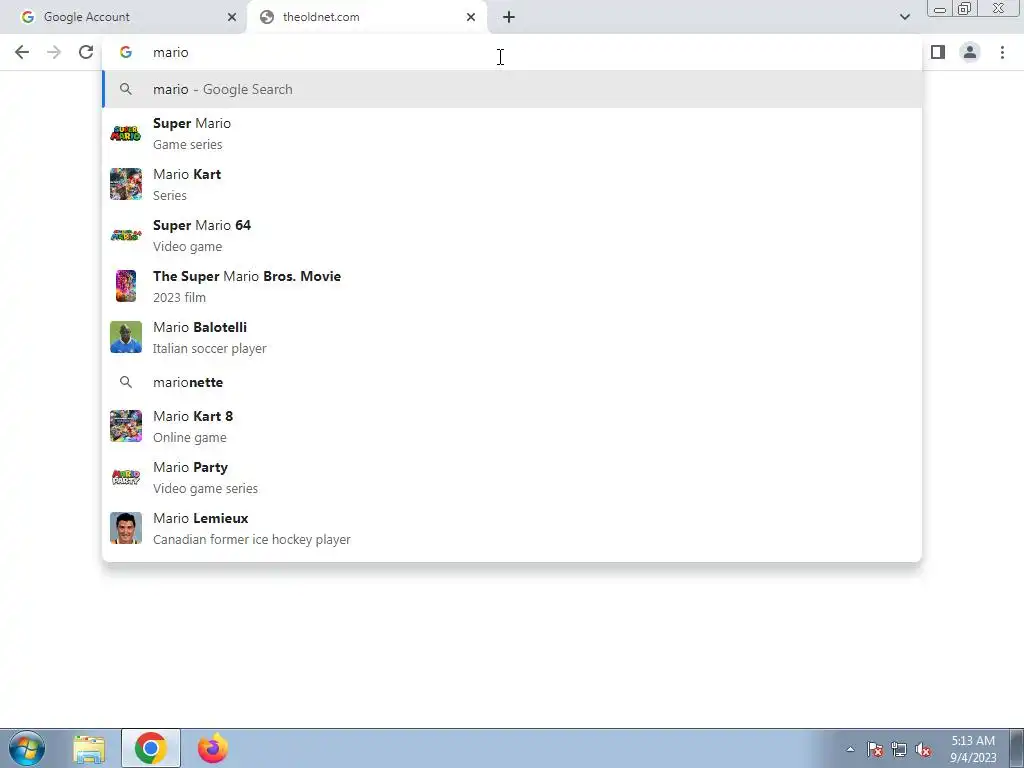Open File Explorer from the taskbar
Viewport: 1024px width, 768px height.
point(89,748)
